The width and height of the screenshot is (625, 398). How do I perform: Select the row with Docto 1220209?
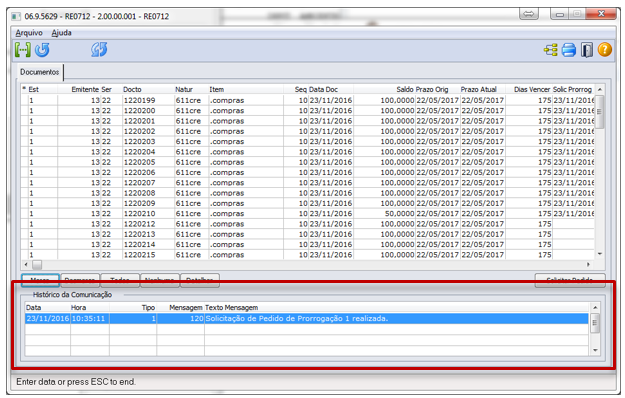pos(307,204)
